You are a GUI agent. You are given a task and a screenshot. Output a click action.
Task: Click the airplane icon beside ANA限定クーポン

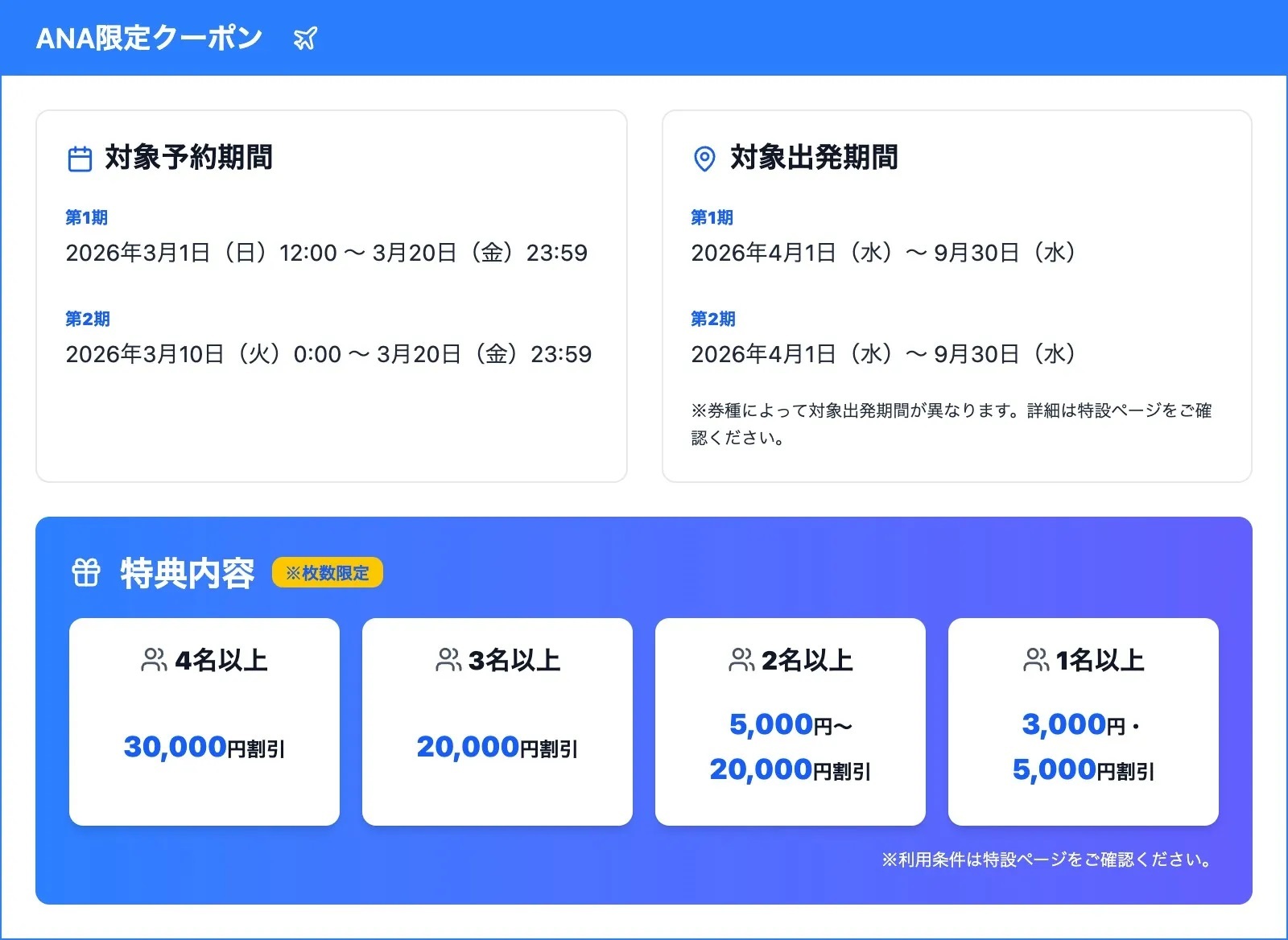coord(306,37)
